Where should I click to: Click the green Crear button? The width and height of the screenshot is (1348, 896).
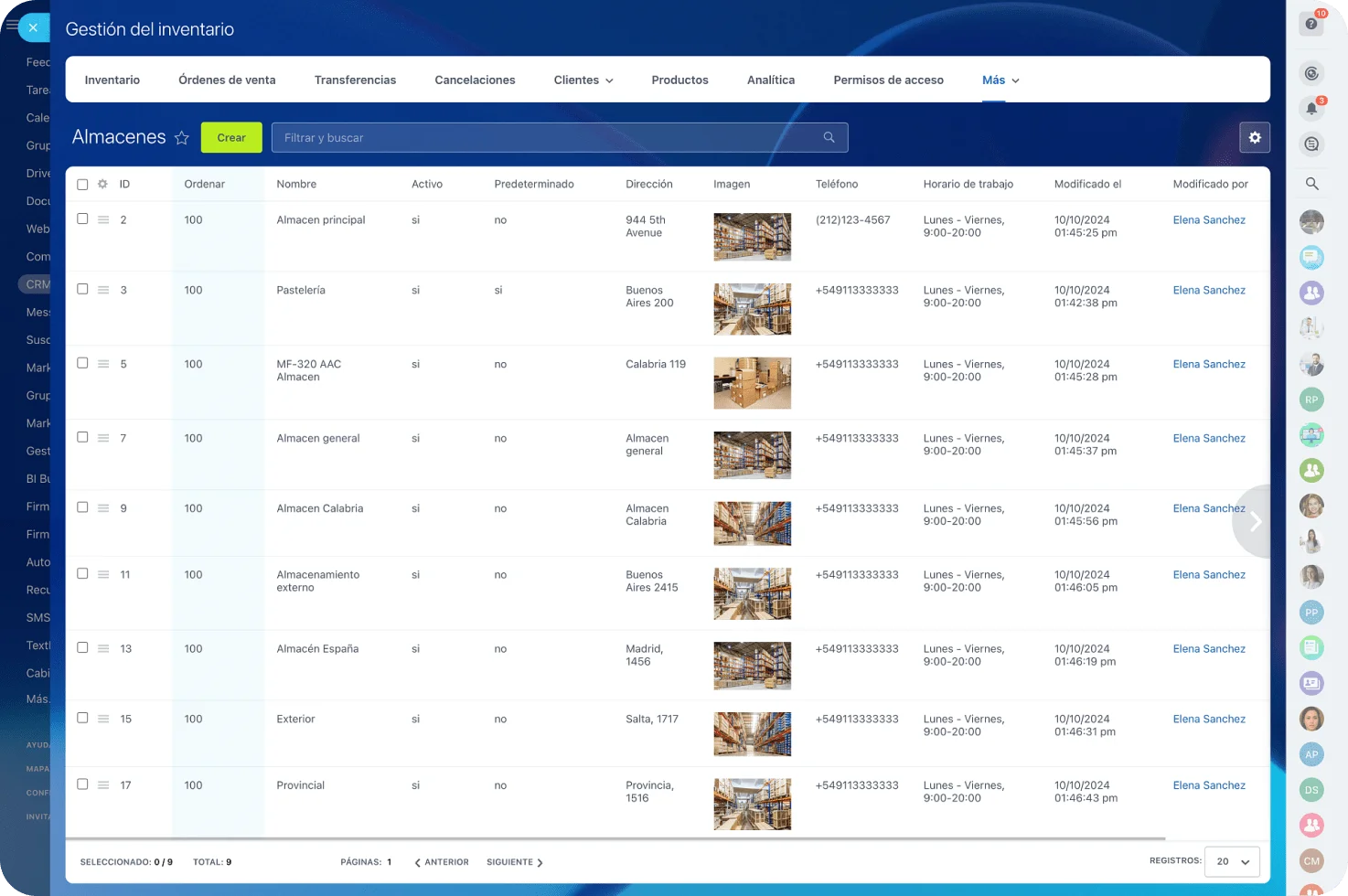click(x=231, y=137)
